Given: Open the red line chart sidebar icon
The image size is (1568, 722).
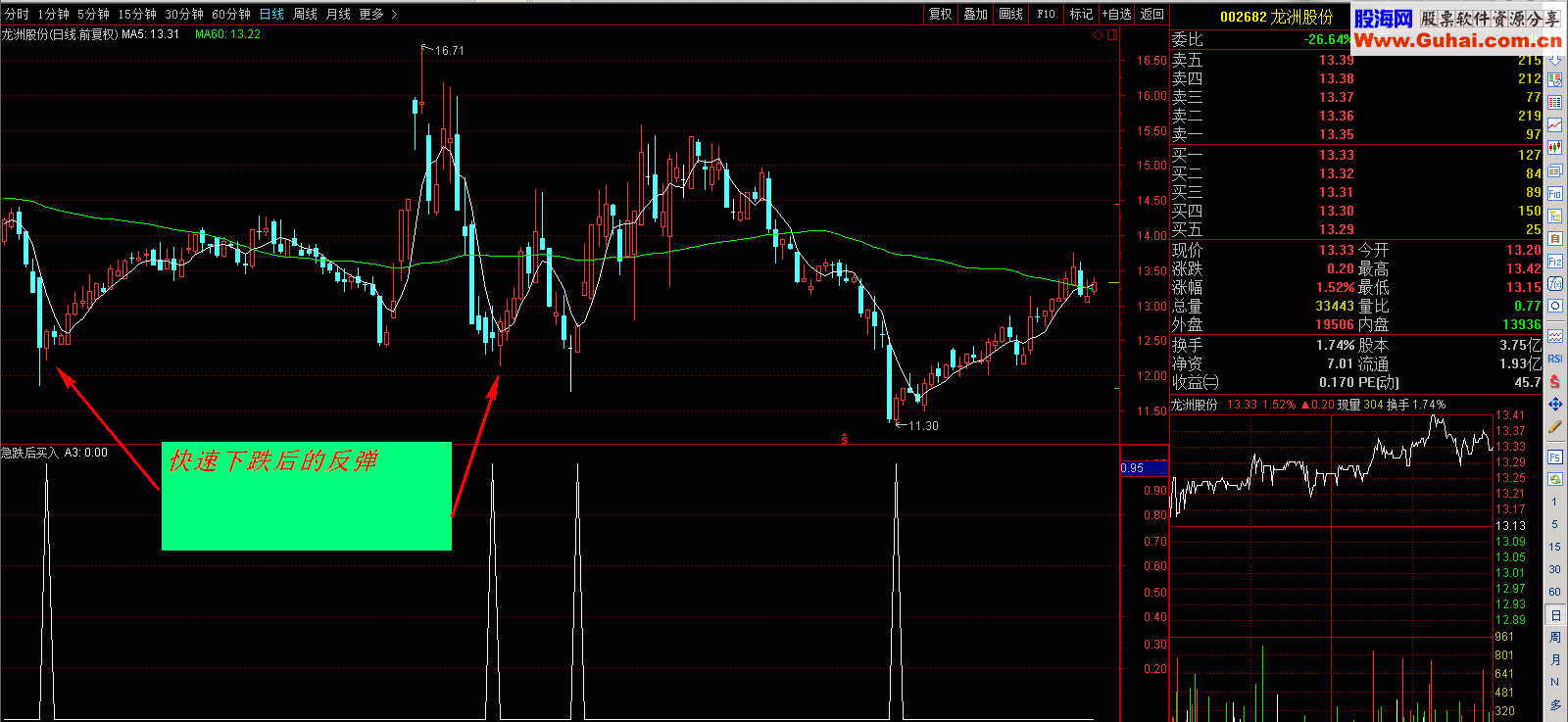Looking at the screenshot, I should (x=1555, y=123).
